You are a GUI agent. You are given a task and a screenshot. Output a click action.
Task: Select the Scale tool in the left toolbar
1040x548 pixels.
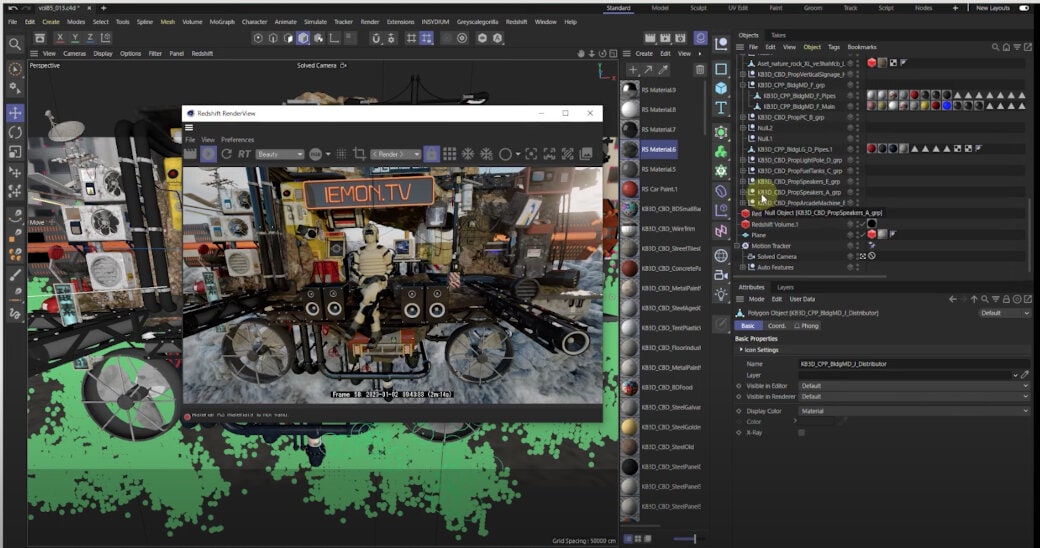pyautogui.click(x=15, y=152)
